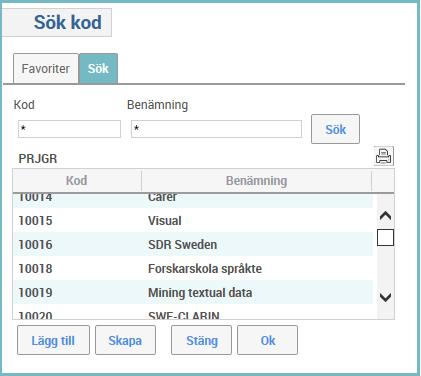
Task: Click the scroll up arrow in results list
Action: [385, 216]
